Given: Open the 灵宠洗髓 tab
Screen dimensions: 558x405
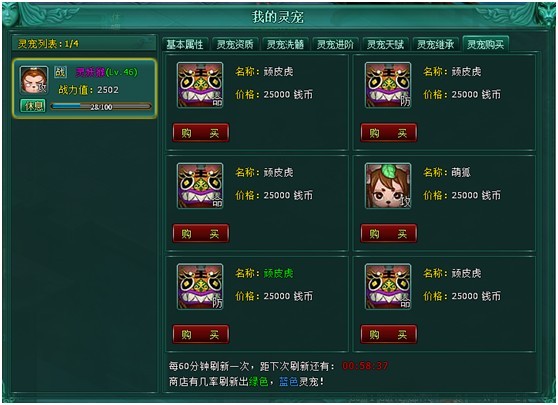Looking at the screenshot, I should click(x=285, y=44).
